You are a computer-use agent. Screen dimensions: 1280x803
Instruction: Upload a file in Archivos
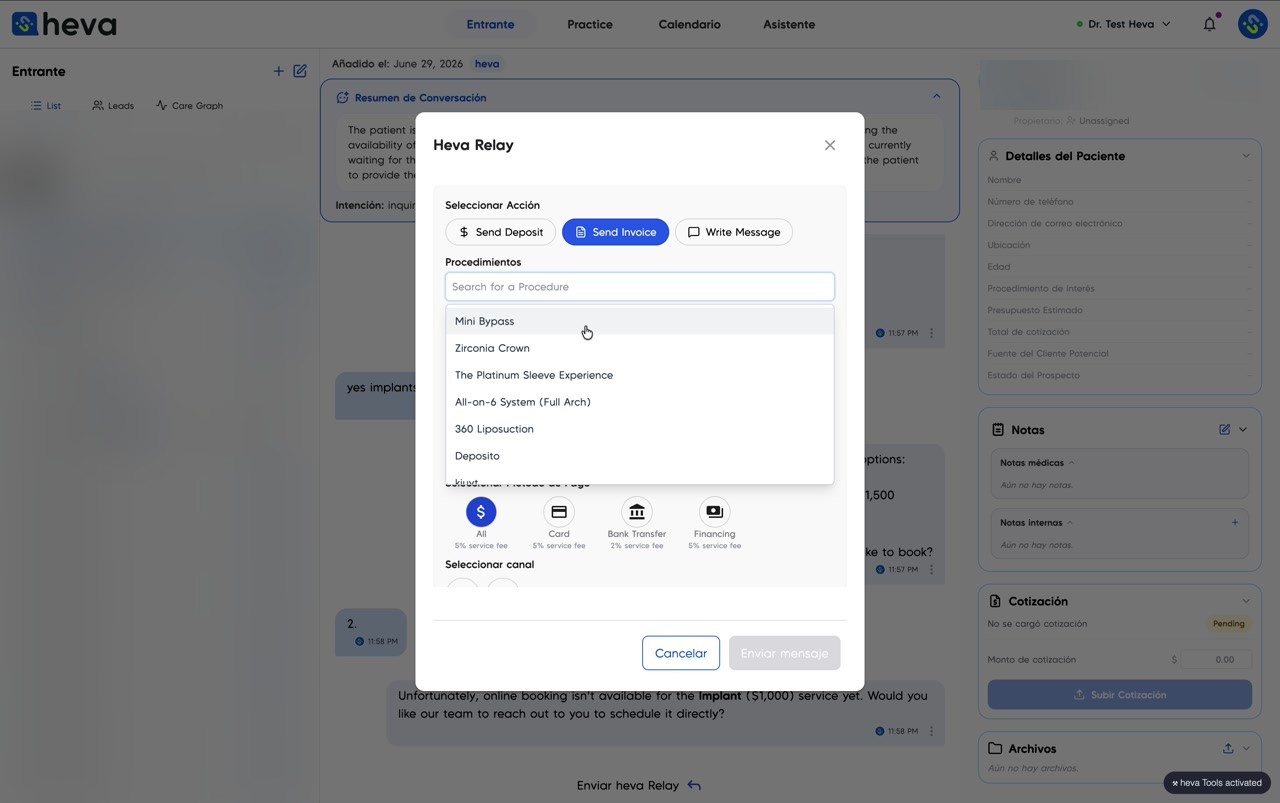[x=1228, y=748]
